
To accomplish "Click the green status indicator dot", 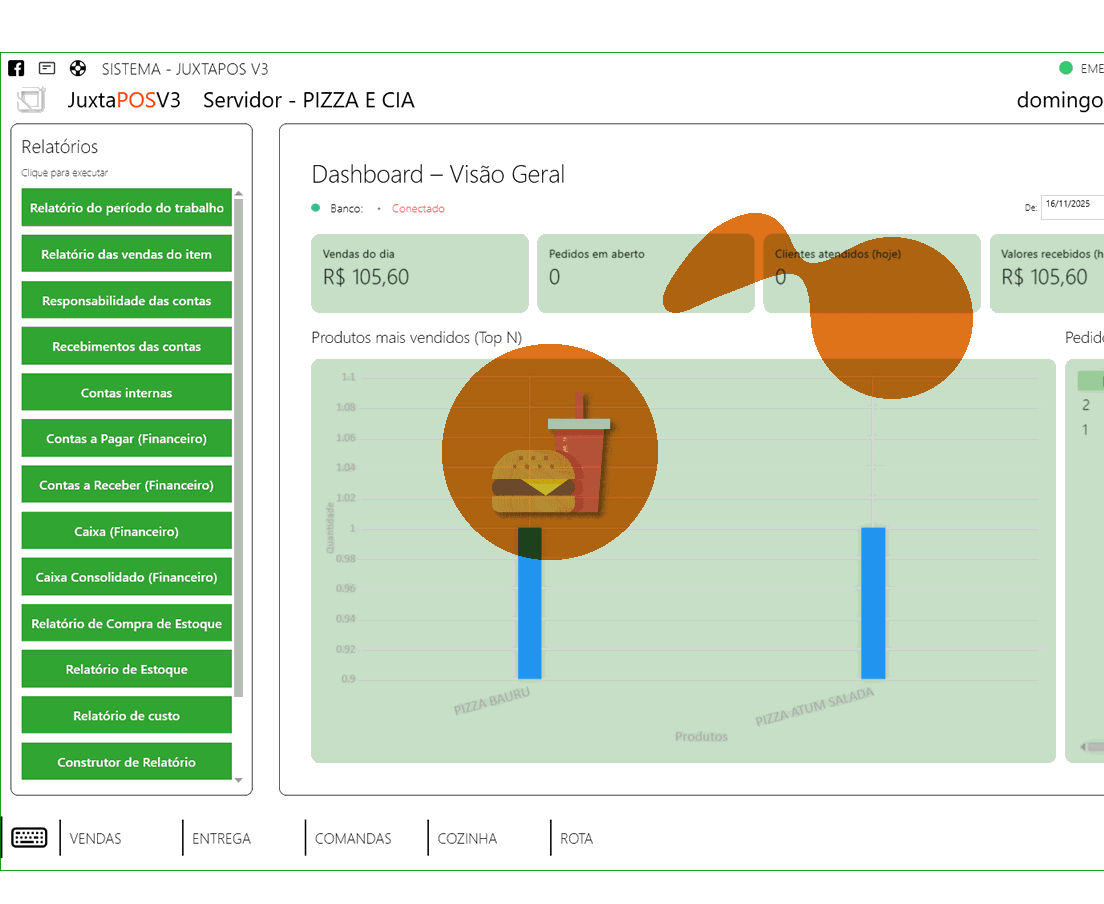I will click(1066, 69).
